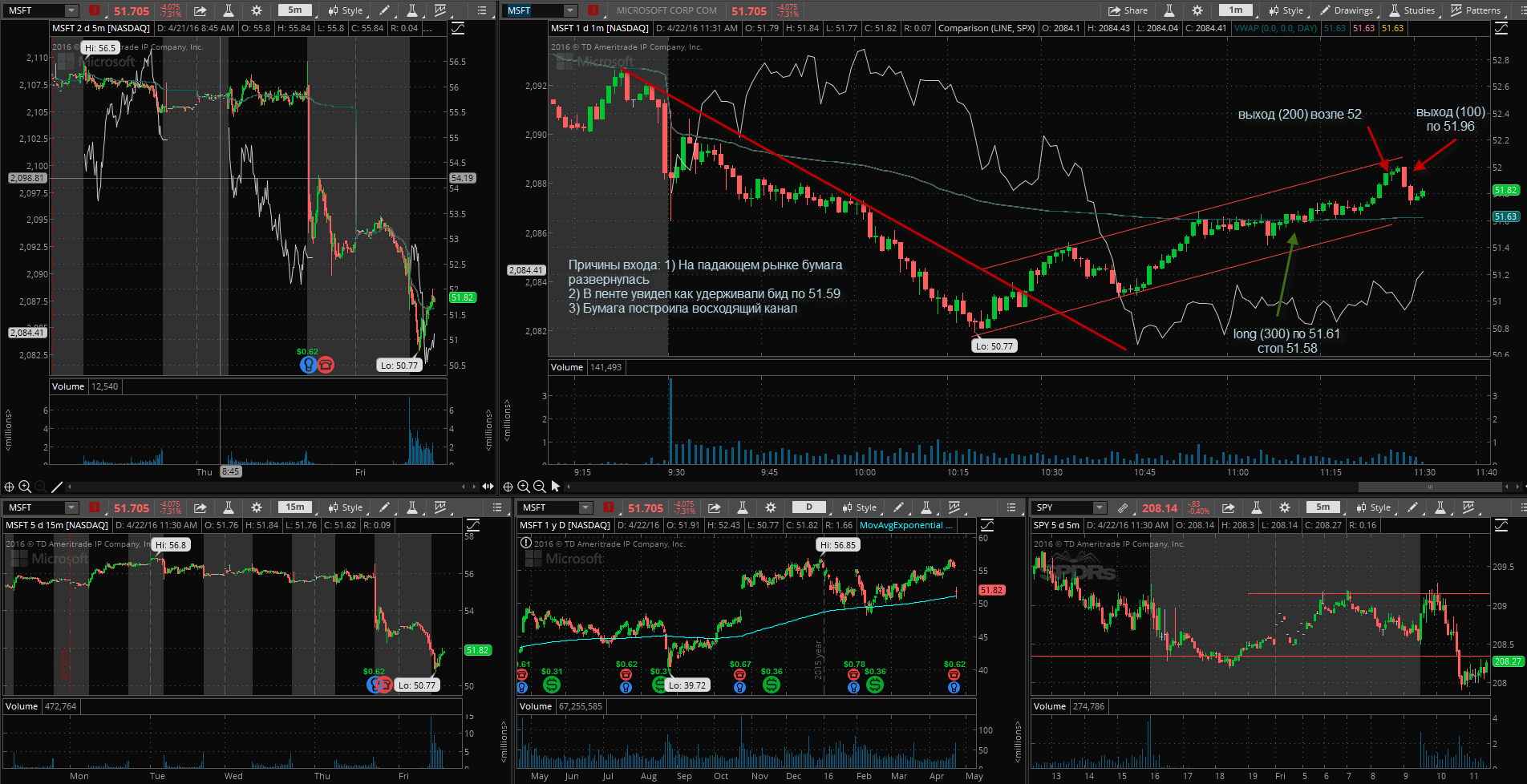This screenshot has height=784, width=1527.
Task: Click Comparison (LINE, SPX) study label
Action: [x=986, y=28]
